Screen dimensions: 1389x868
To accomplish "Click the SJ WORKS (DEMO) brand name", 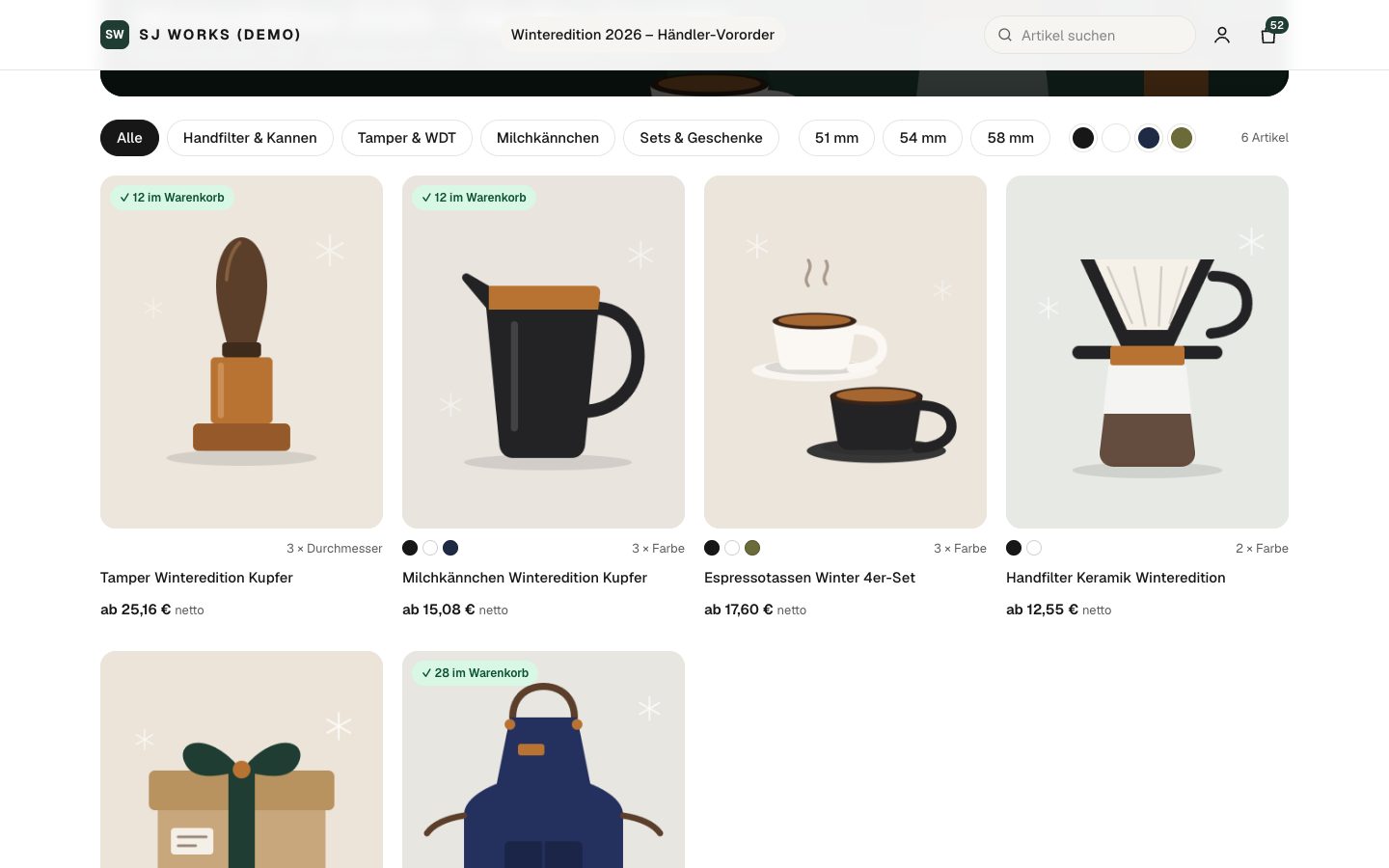I will click(220, 35).
